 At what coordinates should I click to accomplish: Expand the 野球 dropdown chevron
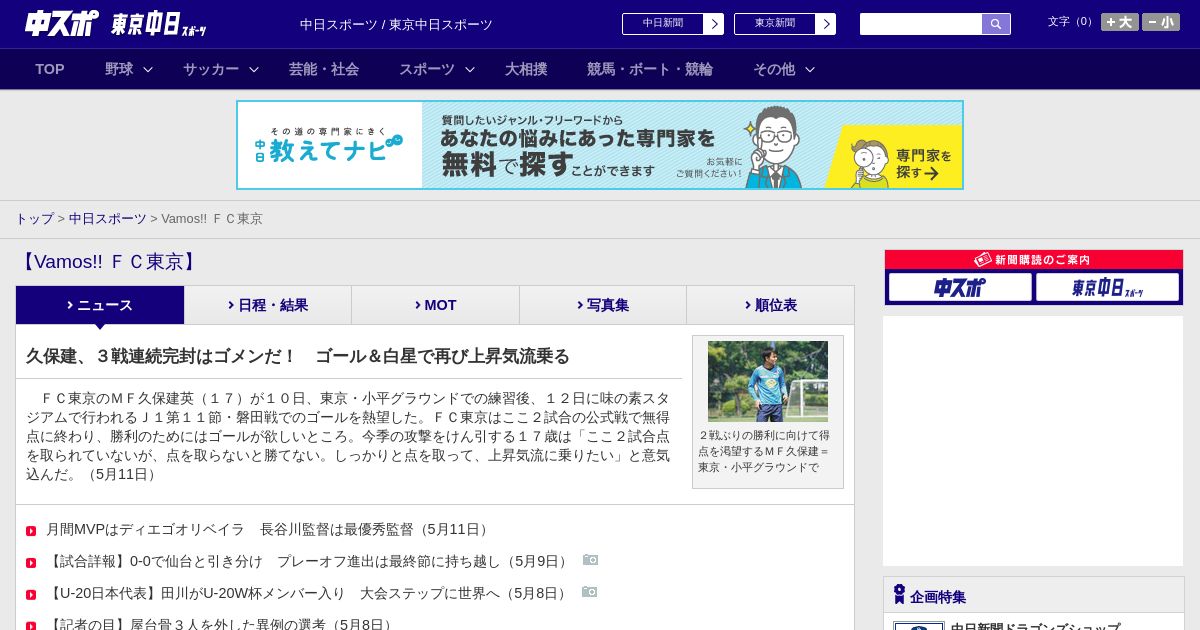[x=148, y=70]
